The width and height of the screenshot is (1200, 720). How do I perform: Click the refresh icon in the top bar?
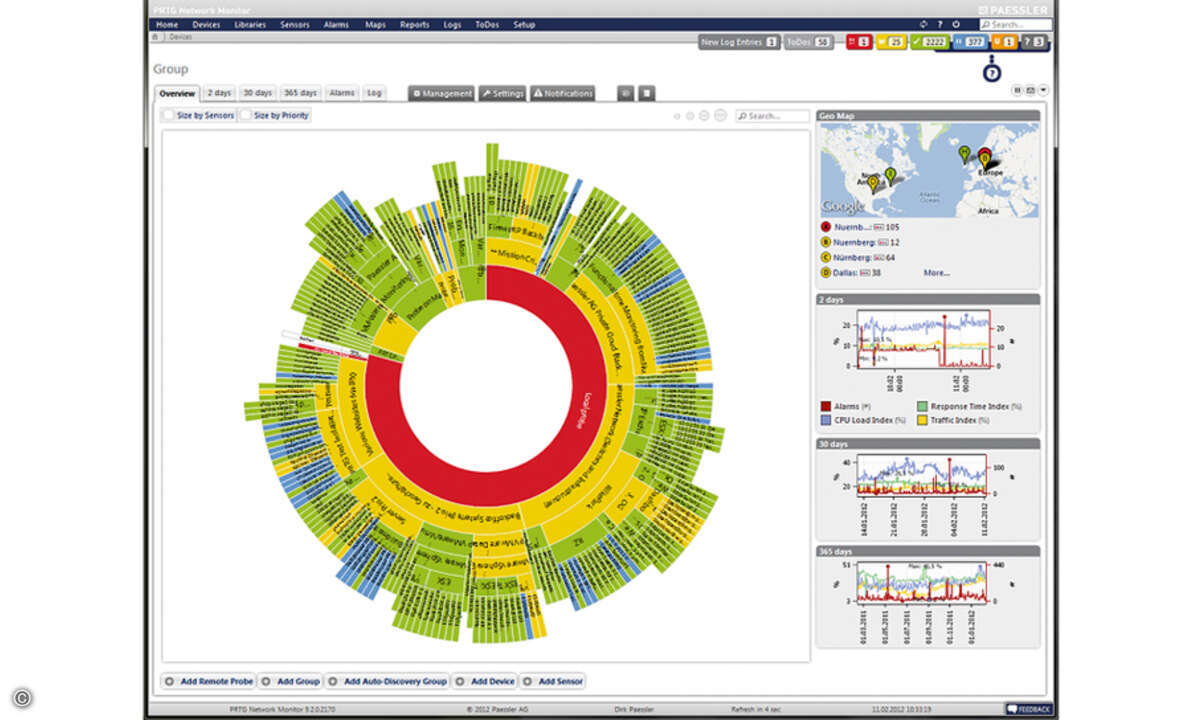tap(923, 24)
